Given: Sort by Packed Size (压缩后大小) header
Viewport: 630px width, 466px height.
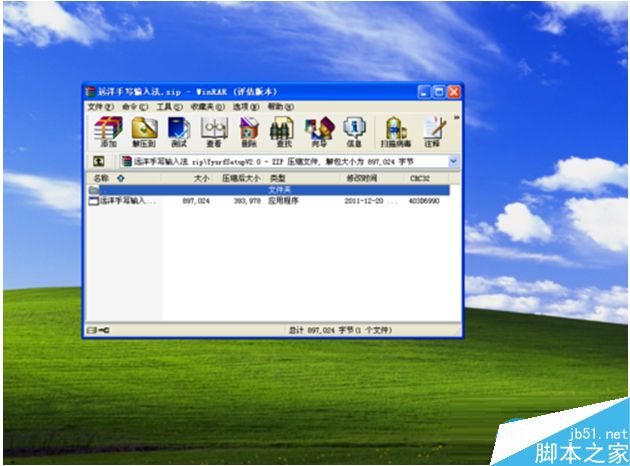Looking at the screenshot, I should [x=237, y=178].
